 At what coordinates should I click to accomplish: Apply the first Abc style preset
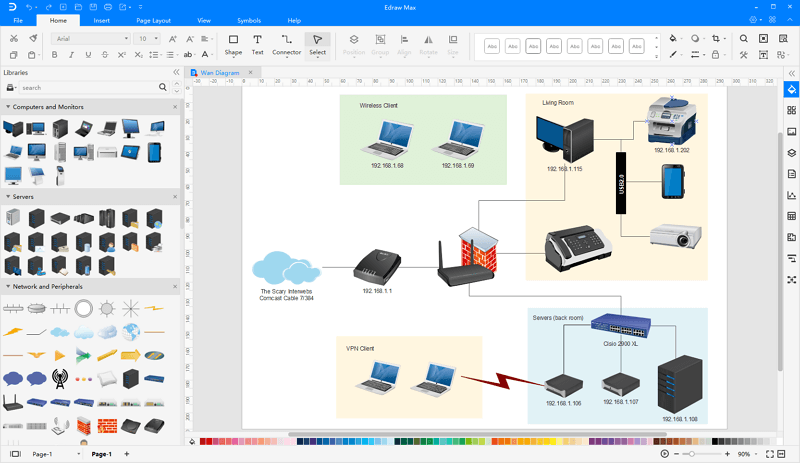tap(492, 46)
